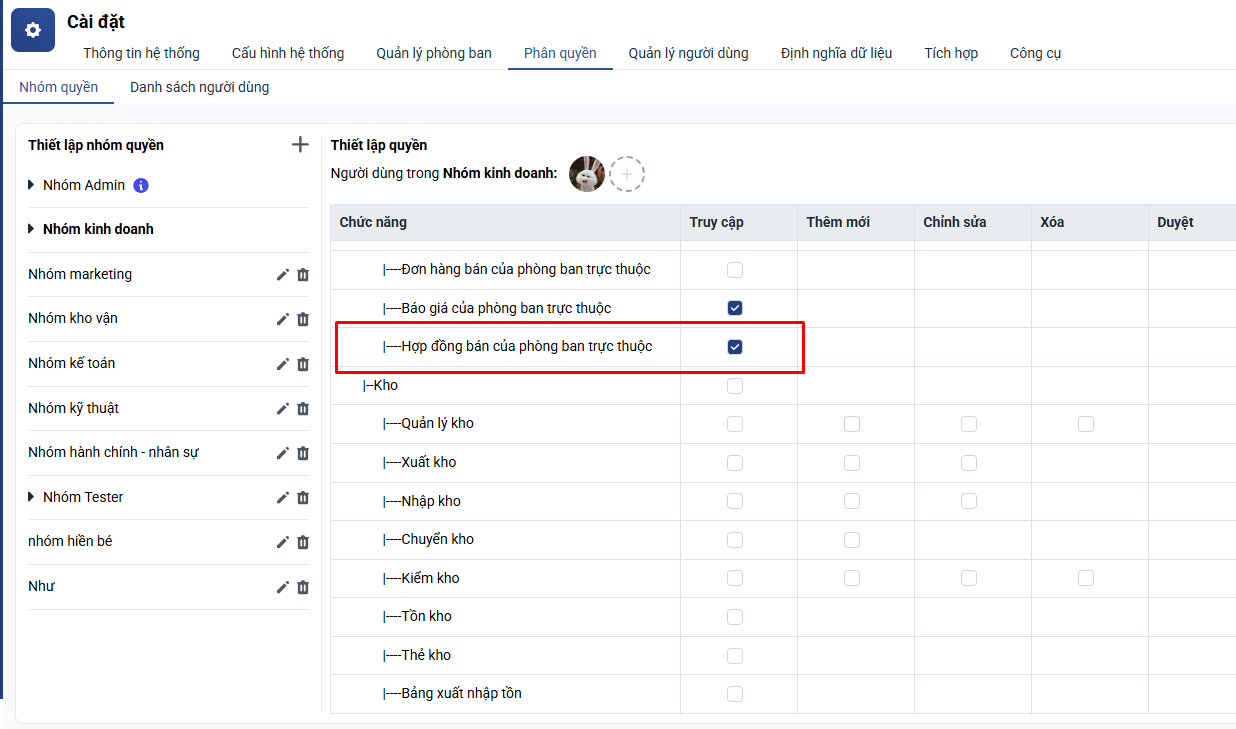This screenshot has width=1236, height=729.
Task: Edit Nhóm hành chính - nhân sự
Action: click(283, 453)
